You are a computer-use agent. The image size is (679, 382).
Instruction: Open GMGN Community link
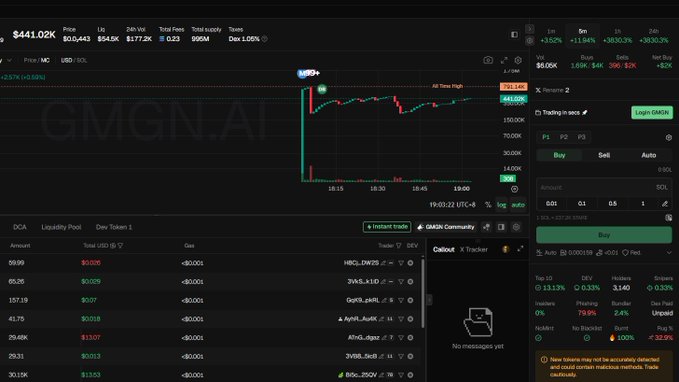tap(446, 227)
